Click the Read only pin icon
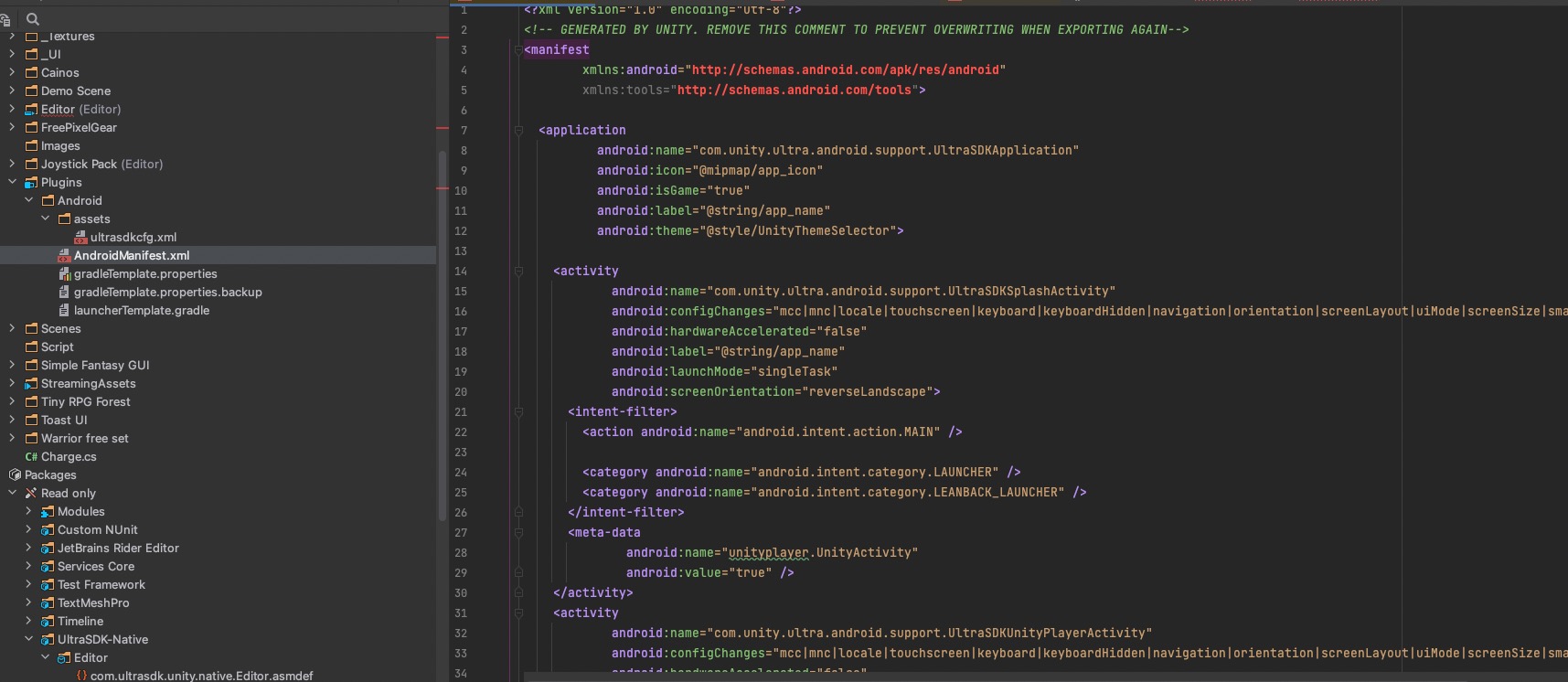 click(31, 494)
